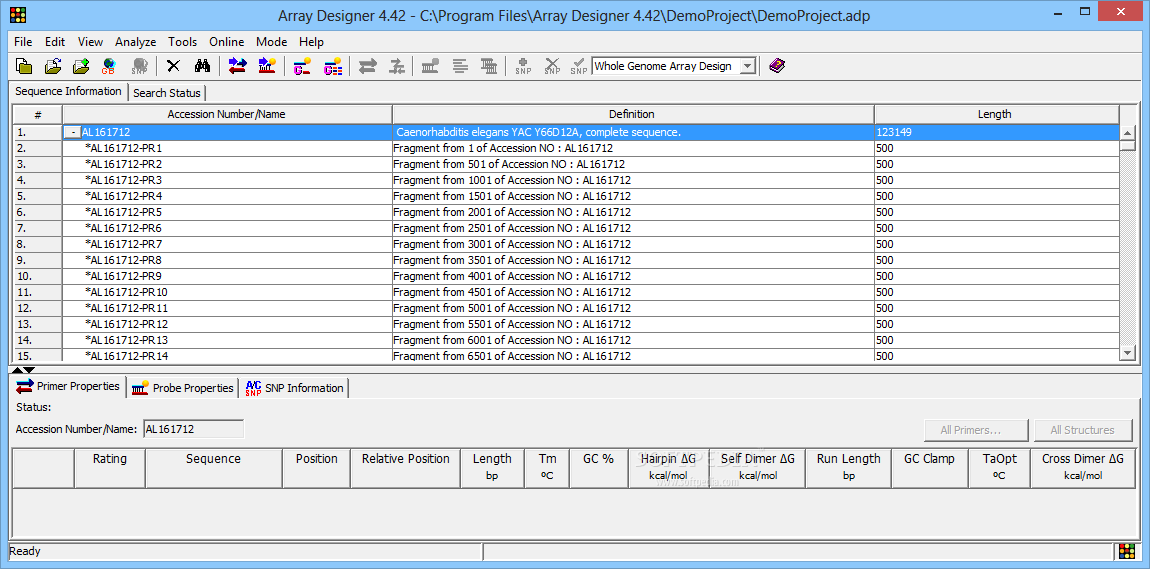This screenshot has width=1150, height=569.
Task: Click the pane splitter collapse arrows
Action: [23, 370]
